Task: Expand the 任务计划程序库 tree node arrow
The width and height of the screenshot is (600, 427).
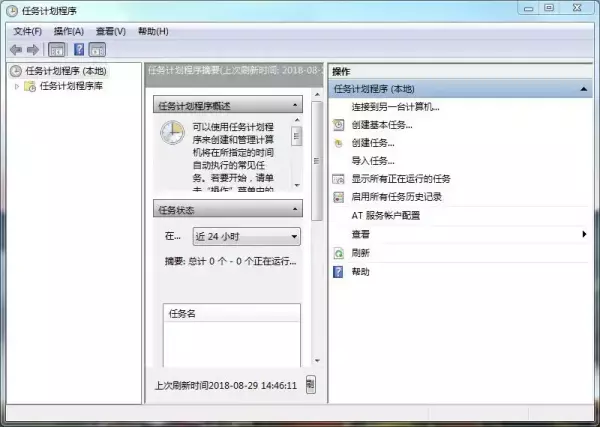Action: pyautogui.click(x=16, y=86)
